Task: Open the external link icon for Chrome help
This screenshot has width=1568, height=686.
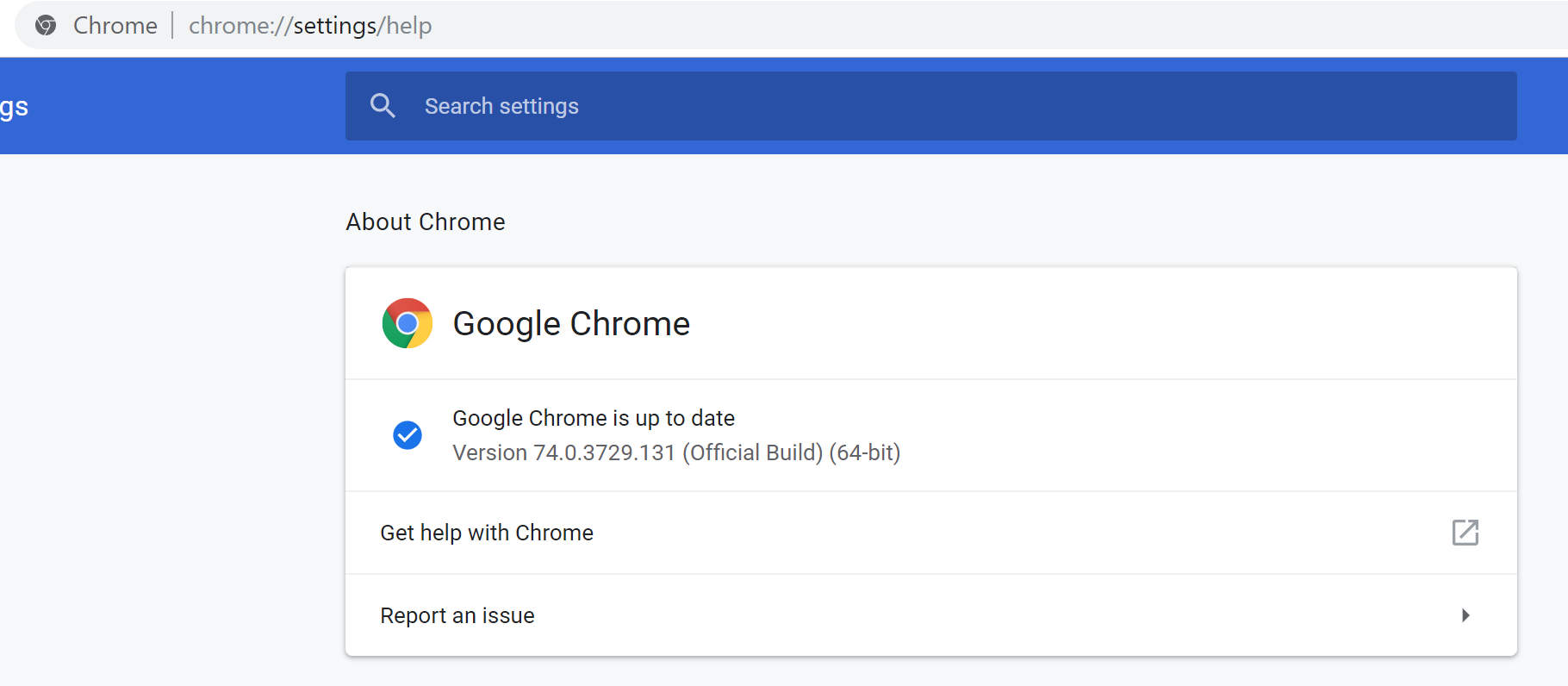Action: tap(1465, 533)
